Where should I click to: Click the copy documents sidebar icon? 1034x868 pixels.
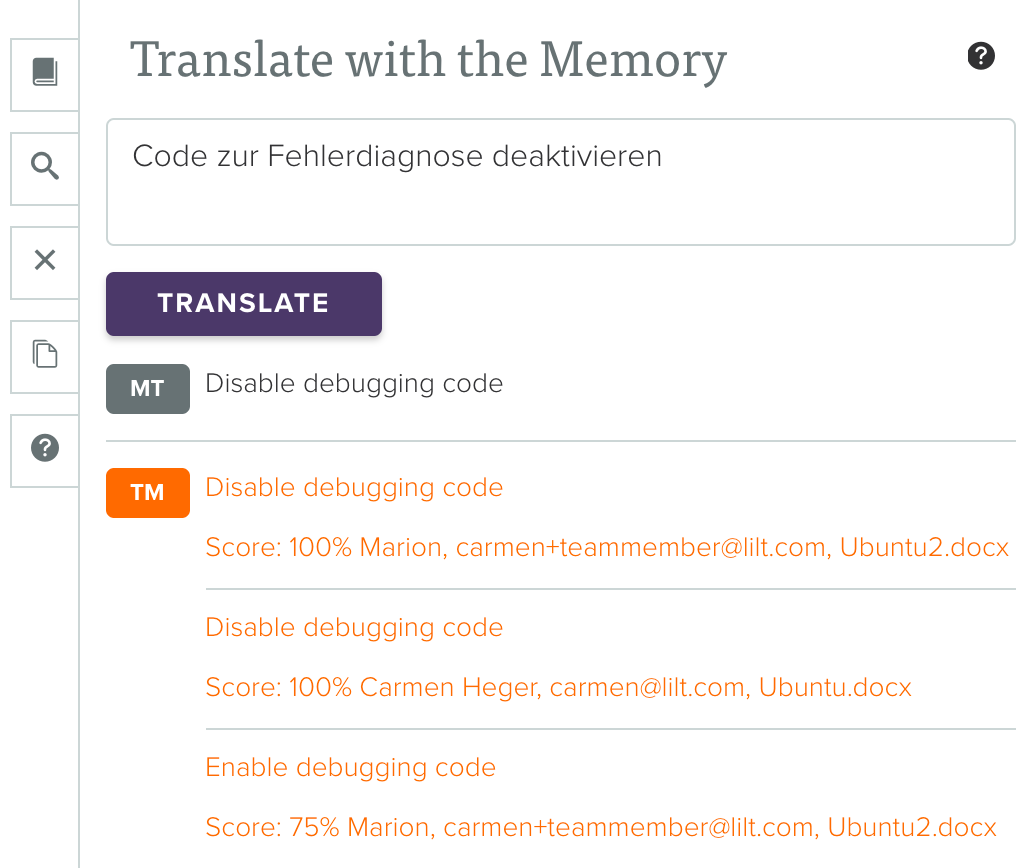[45, 354]
